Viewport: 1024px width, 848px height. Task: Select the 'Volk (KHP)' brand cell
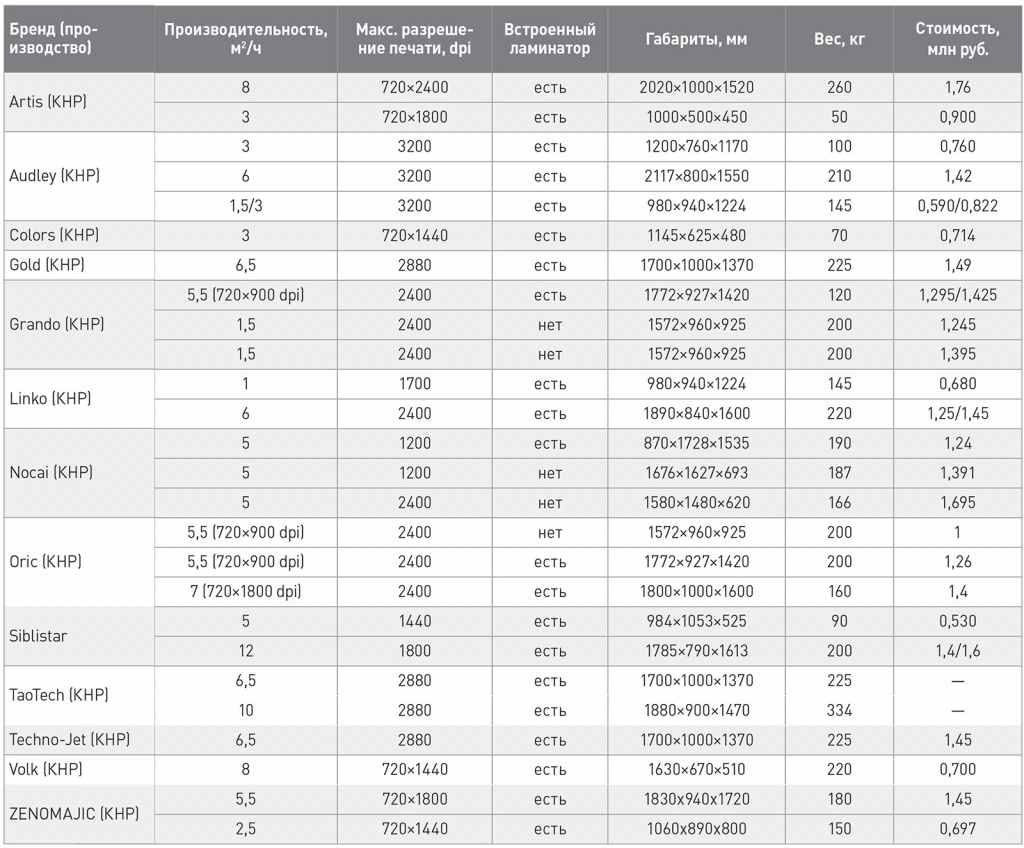pos(78,769)
